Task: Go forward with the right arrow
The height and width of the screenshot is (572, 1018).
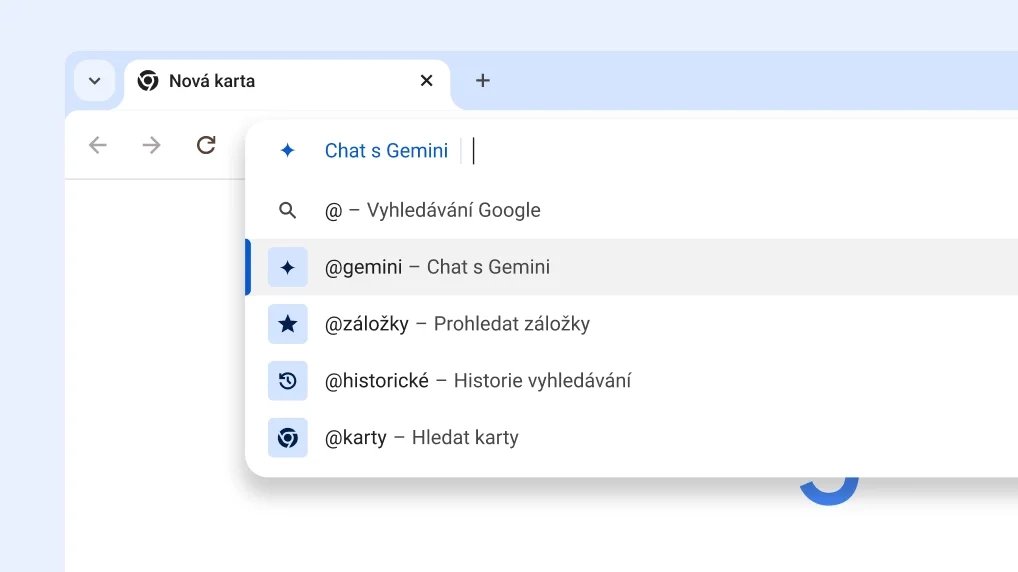Action: click(152, 146)
